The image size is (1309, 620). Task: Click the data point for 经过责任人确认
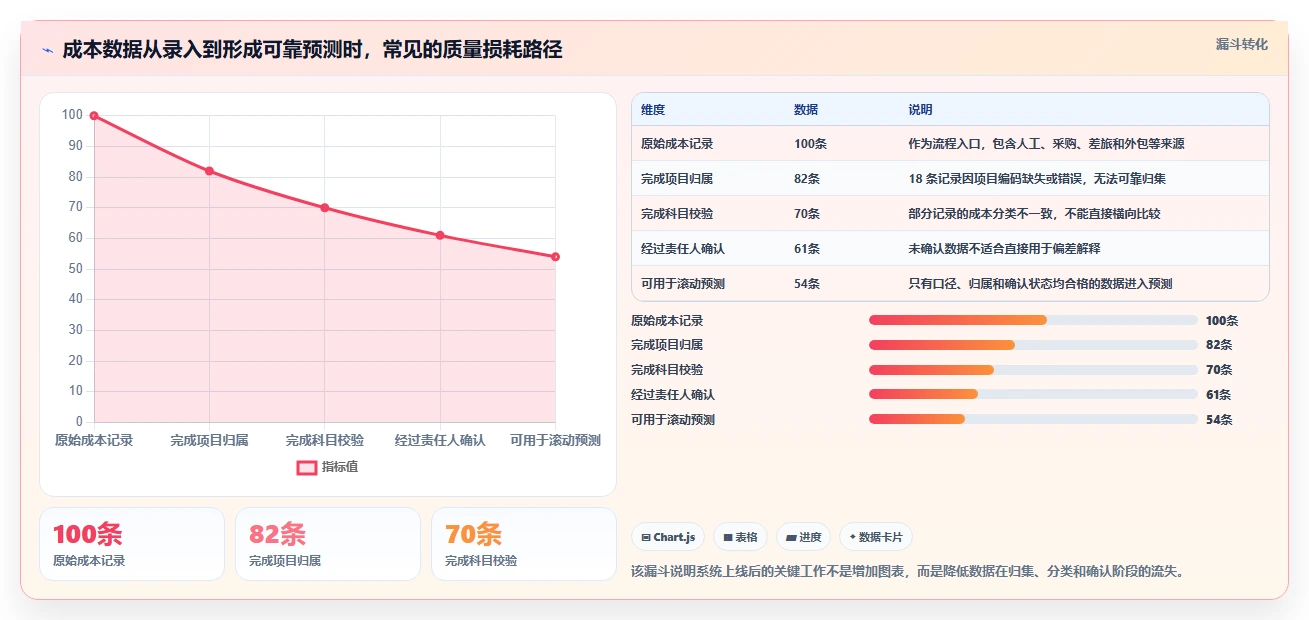point(440,235)
